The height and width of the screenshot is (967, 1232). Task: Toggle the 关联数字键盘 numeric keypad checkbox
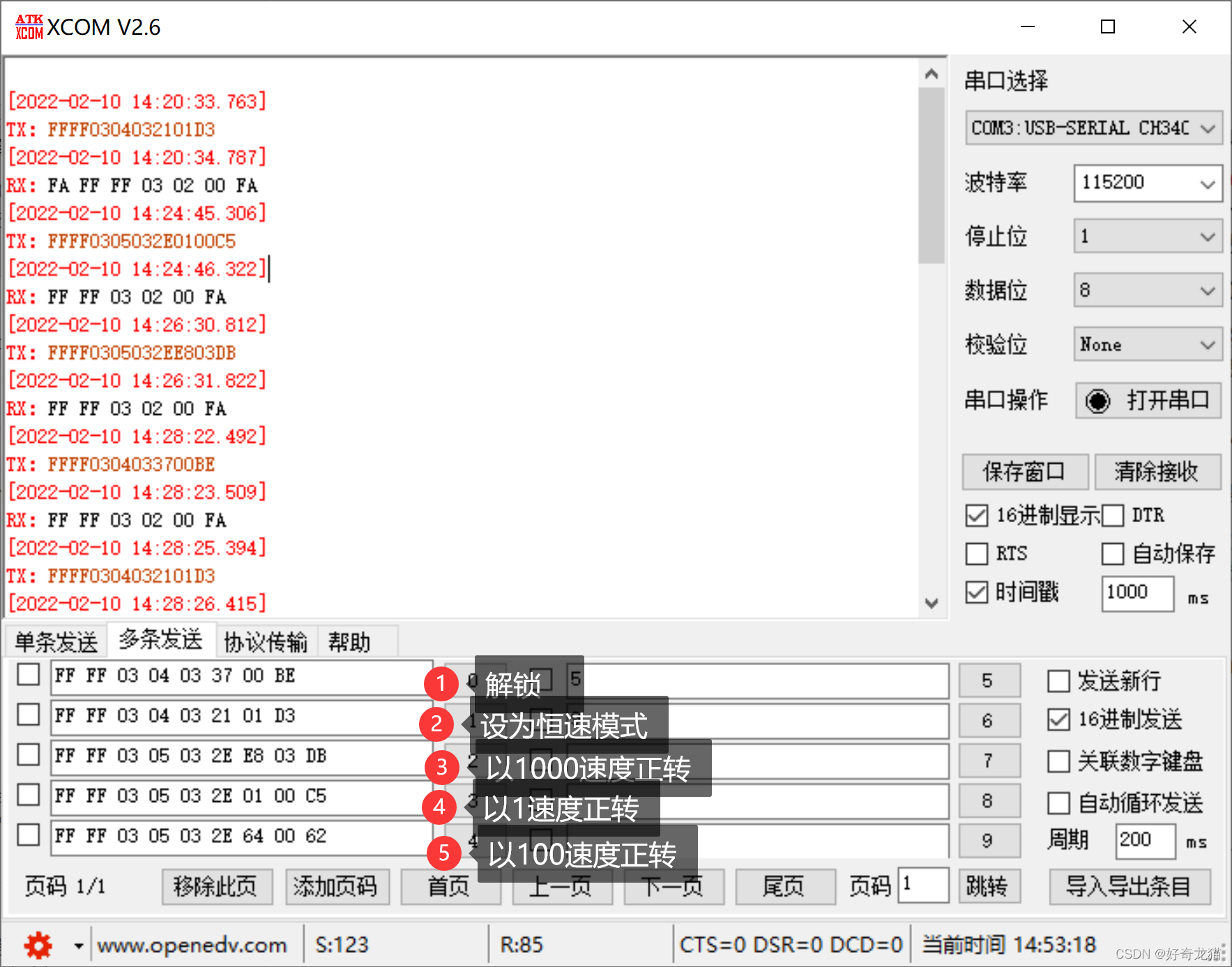[x=1058, y=761]
